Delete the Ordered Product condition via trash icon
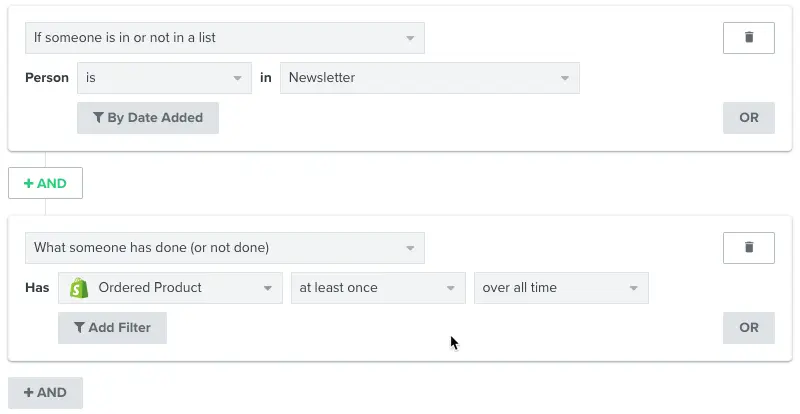Viewport: 800px width, 414px height. 748,248
